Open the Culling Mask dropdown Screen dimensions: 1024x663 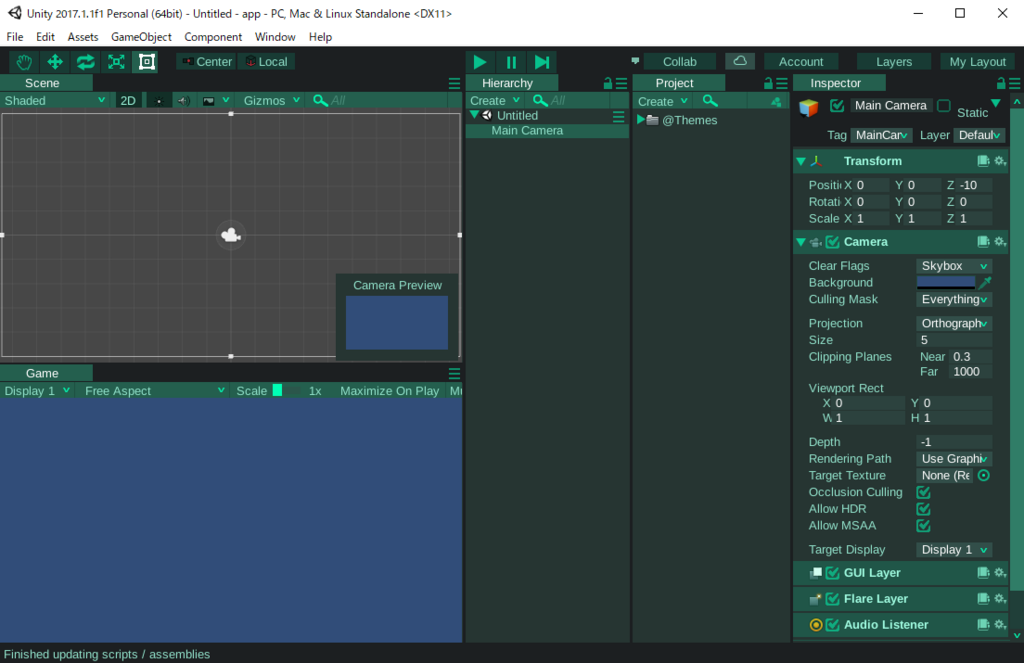click(954, 299)
